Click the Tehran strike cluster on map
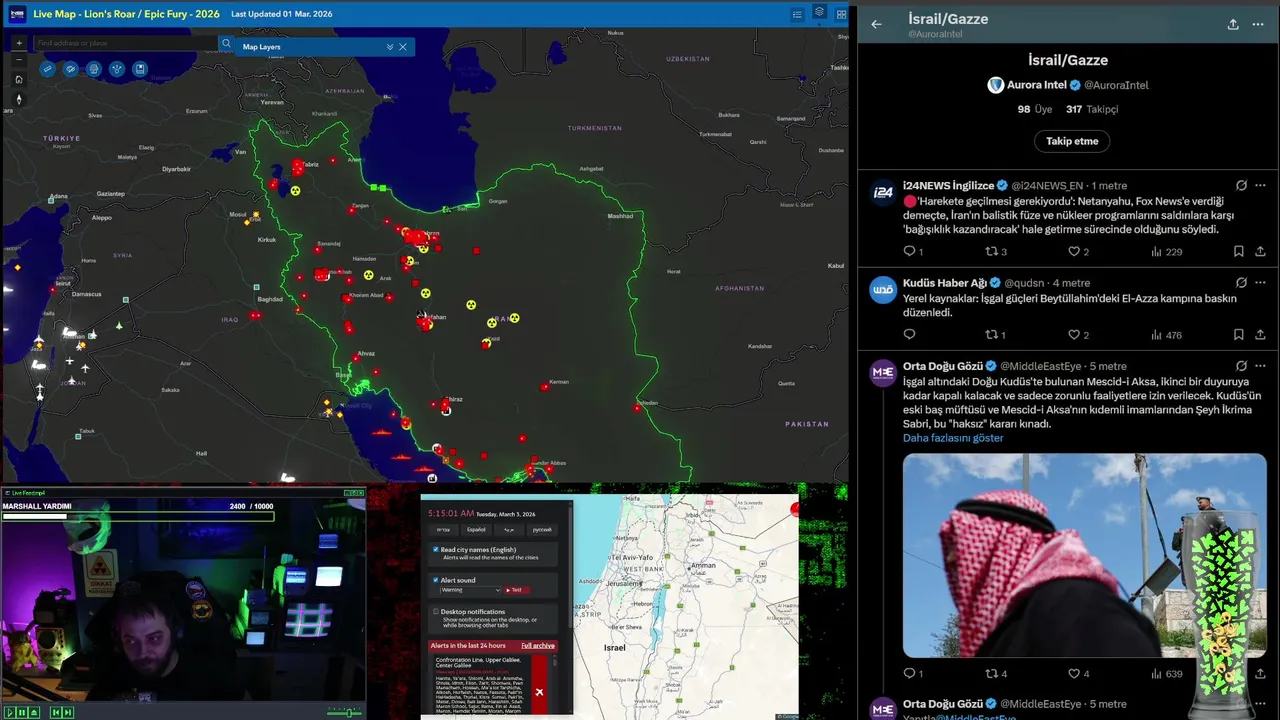Screen dimensions: 1280x720 [x=418, y=237]
